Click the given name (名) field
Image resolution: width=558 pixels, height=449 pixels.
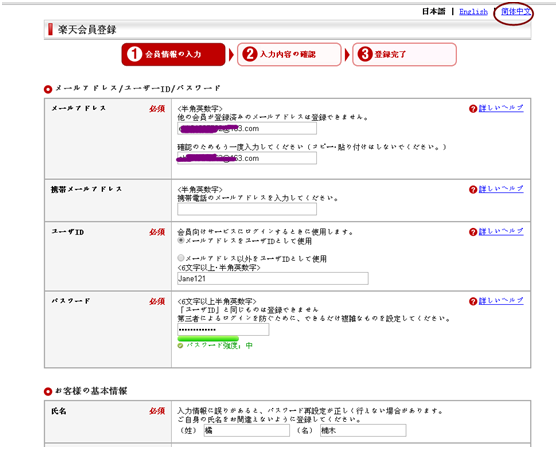(x=363, y=430)
